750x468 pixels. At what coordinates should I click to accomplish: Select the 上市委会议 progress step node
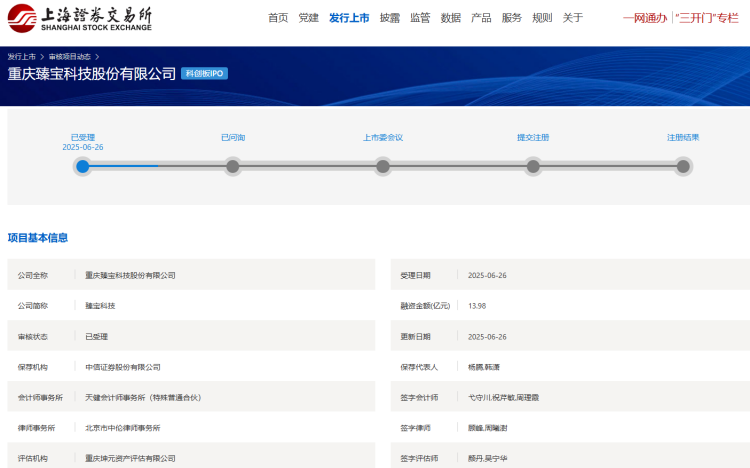383,166
